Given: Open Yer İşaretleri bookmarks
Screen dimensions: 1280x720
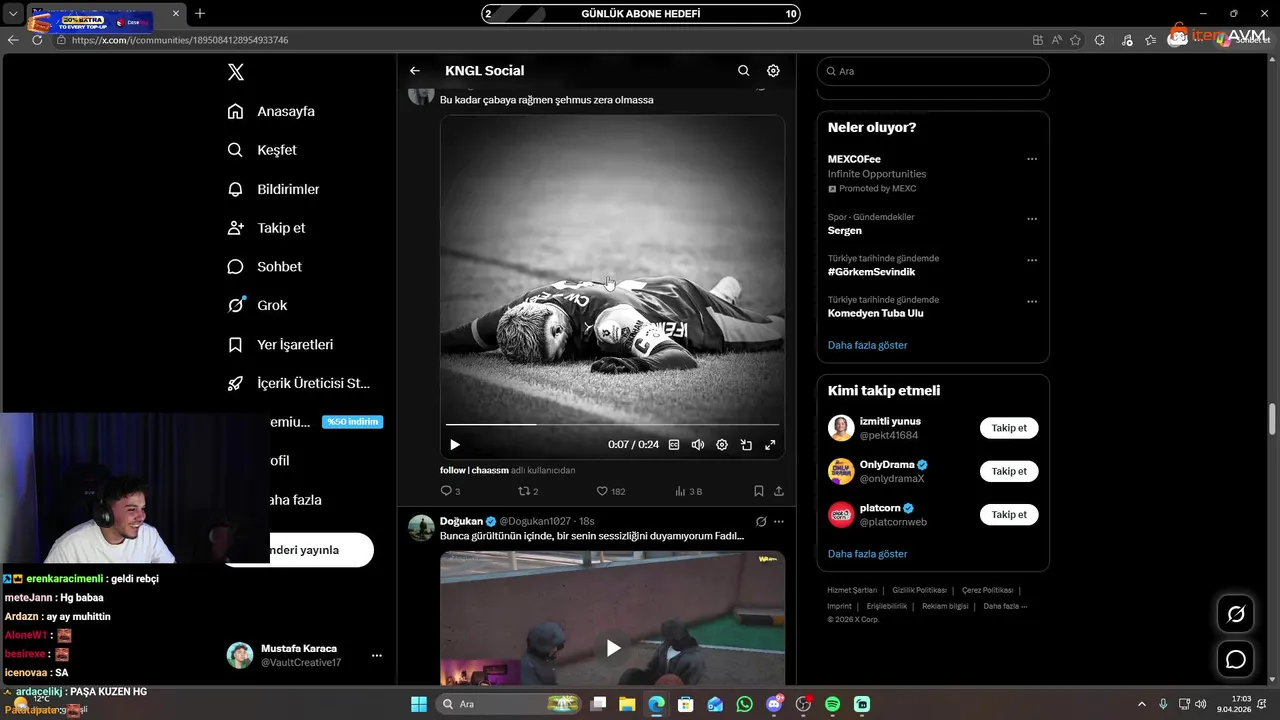Looking at the screenshot, I should [280, 345].
